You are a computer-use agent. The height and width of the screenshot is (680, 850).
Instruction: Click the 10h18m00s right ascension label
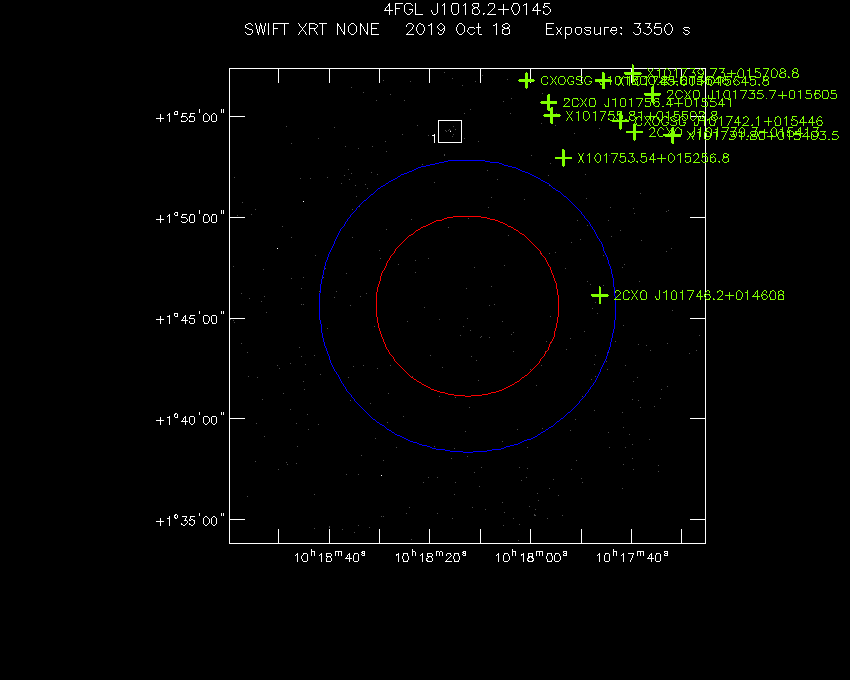click(x=531, y=557)
